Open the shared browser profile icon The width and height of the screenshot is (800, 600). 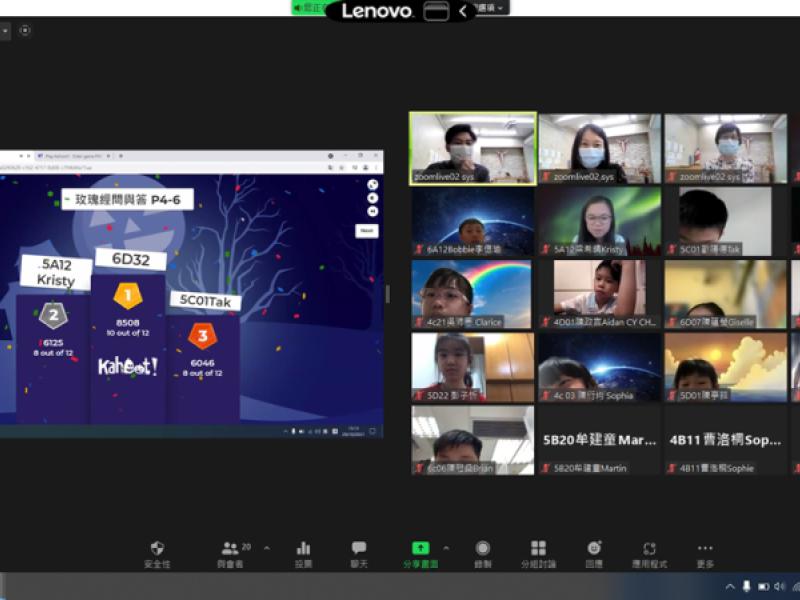[x=366, y=167]
